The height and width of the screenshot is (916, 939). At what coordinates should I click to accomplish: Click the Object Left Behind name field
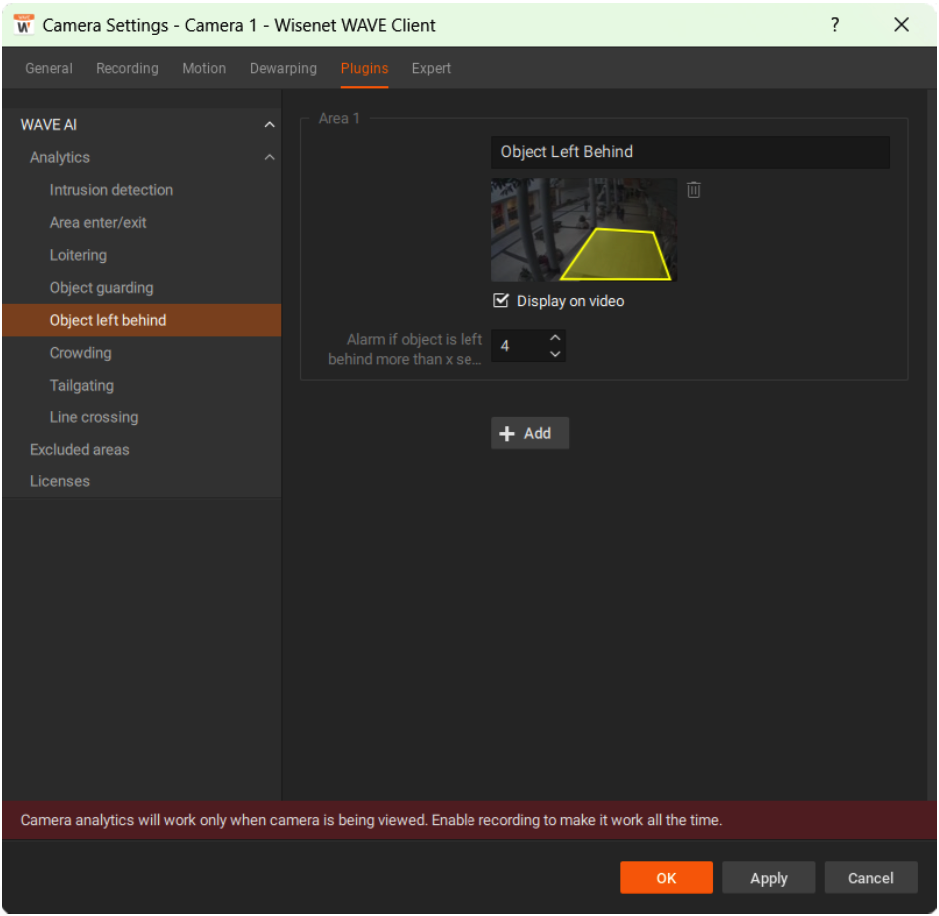coord(690,152)
